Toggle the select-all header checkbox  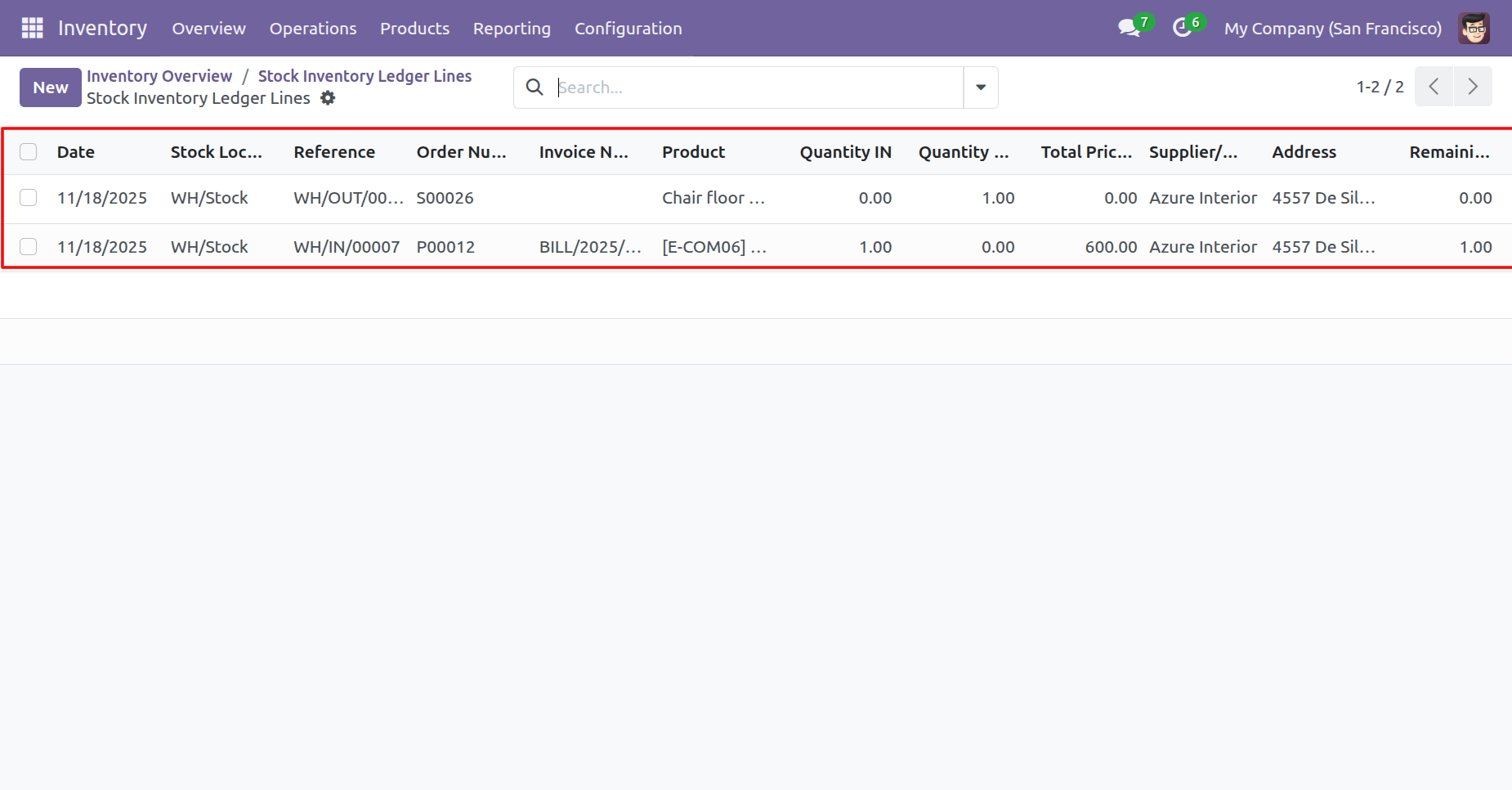(x=29, y=152)
